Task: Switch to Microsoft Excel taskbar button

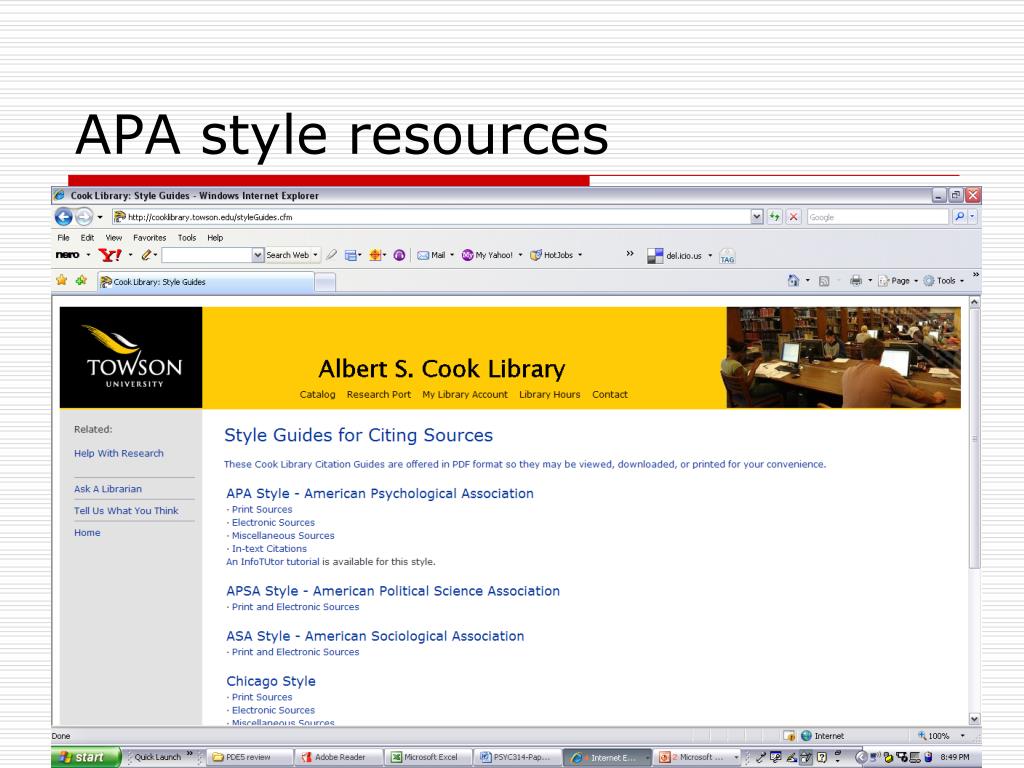Action: click(430, 758)
